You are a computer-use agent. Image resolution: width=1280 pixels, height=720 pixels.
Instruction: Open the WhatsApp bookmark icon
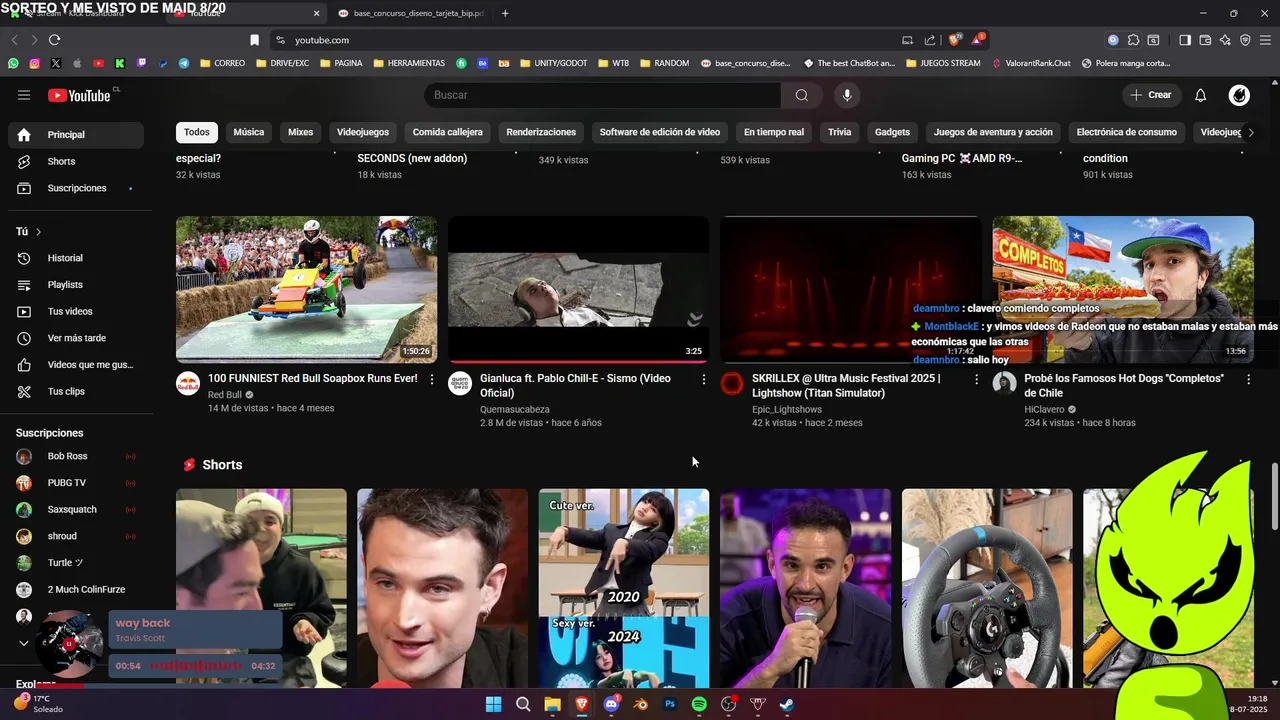pos(13,63)
